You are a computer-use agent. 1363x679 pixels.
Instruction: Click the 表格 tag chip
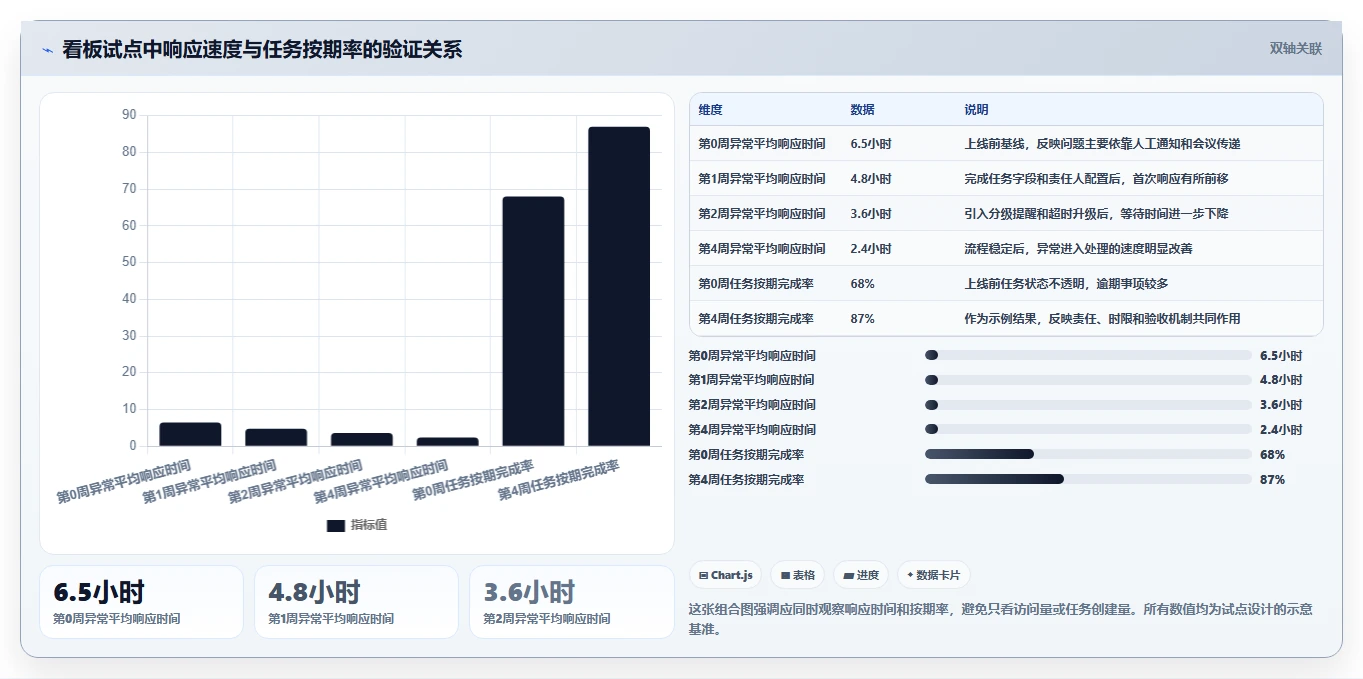tap(798, 575)
